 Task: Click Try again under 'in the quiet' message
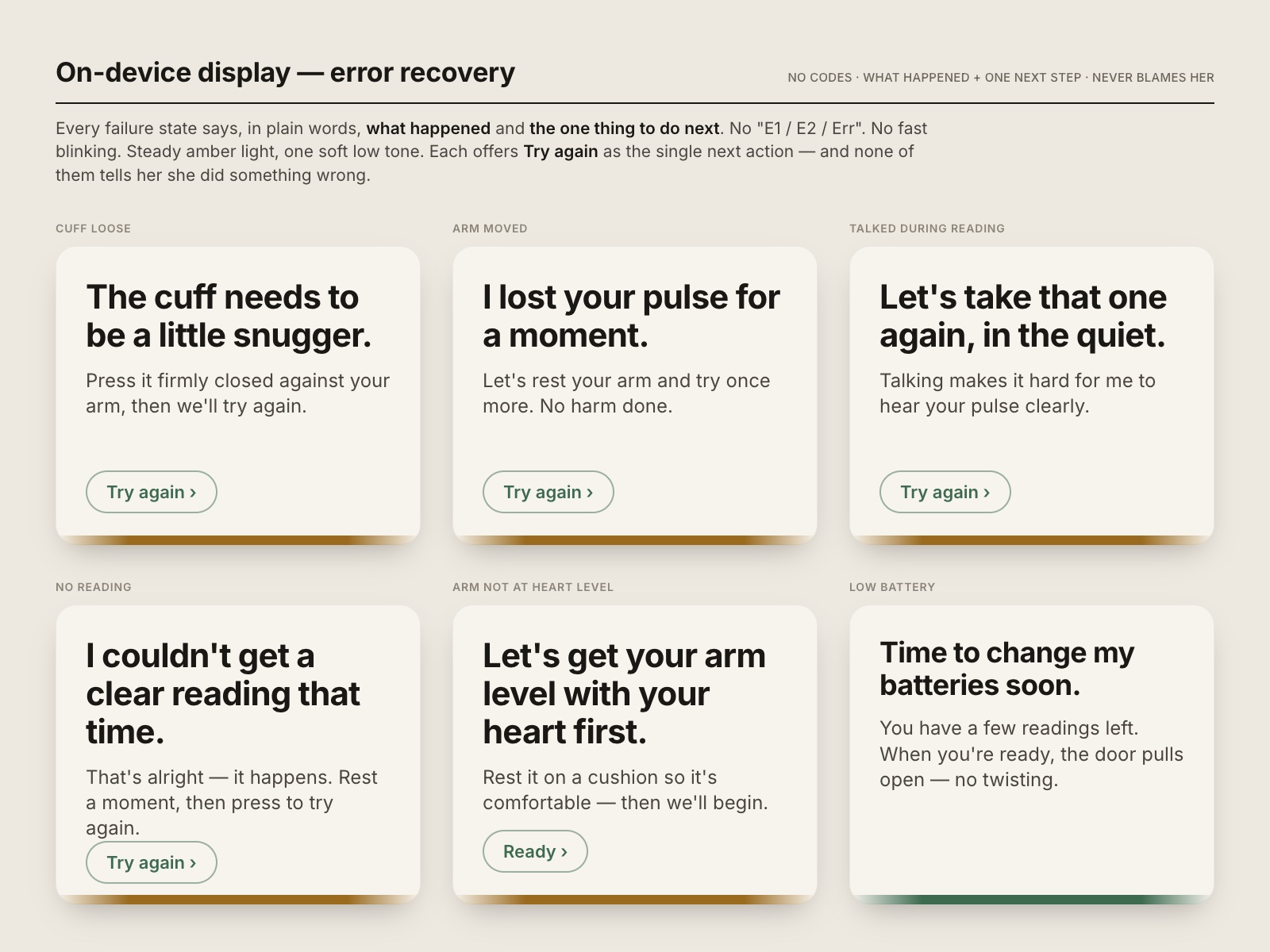[x=945, y=492]
